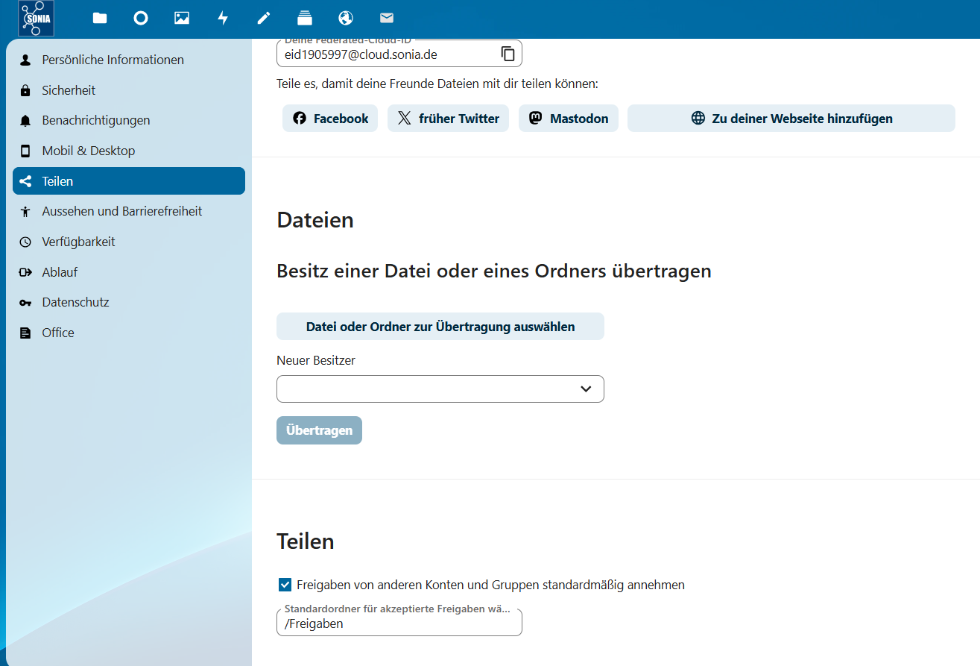Open the Notes pencil icon
Image resolution: width=980 pixels, height=666 pixels.
pyautogui.click(x=264, y=18)
